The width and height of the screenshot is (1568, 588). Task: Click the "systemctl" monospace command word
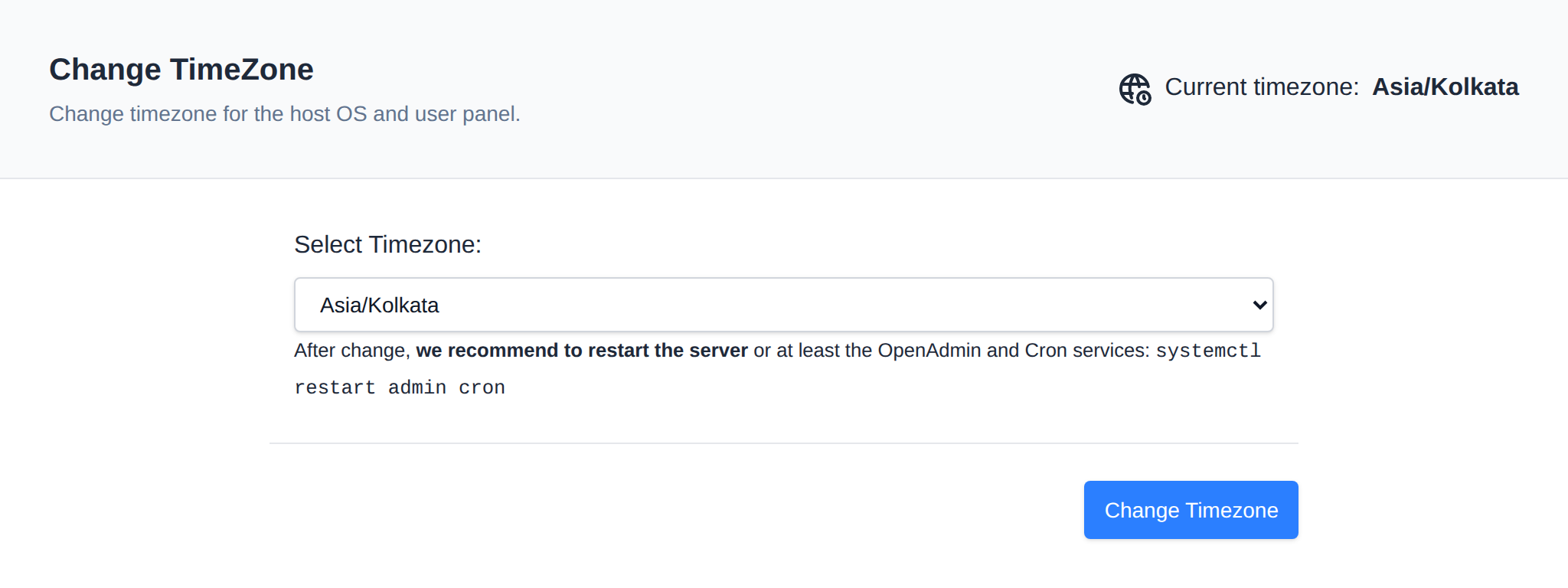click(x=1208, y=351)
